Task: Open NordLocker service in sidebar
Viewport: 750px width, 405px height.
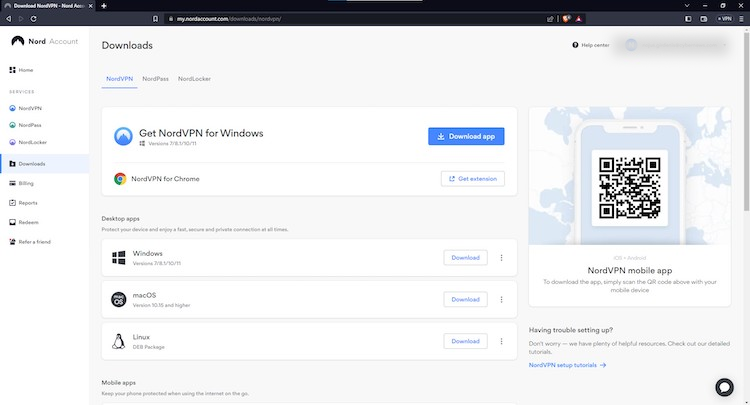Action: [28, 142]
